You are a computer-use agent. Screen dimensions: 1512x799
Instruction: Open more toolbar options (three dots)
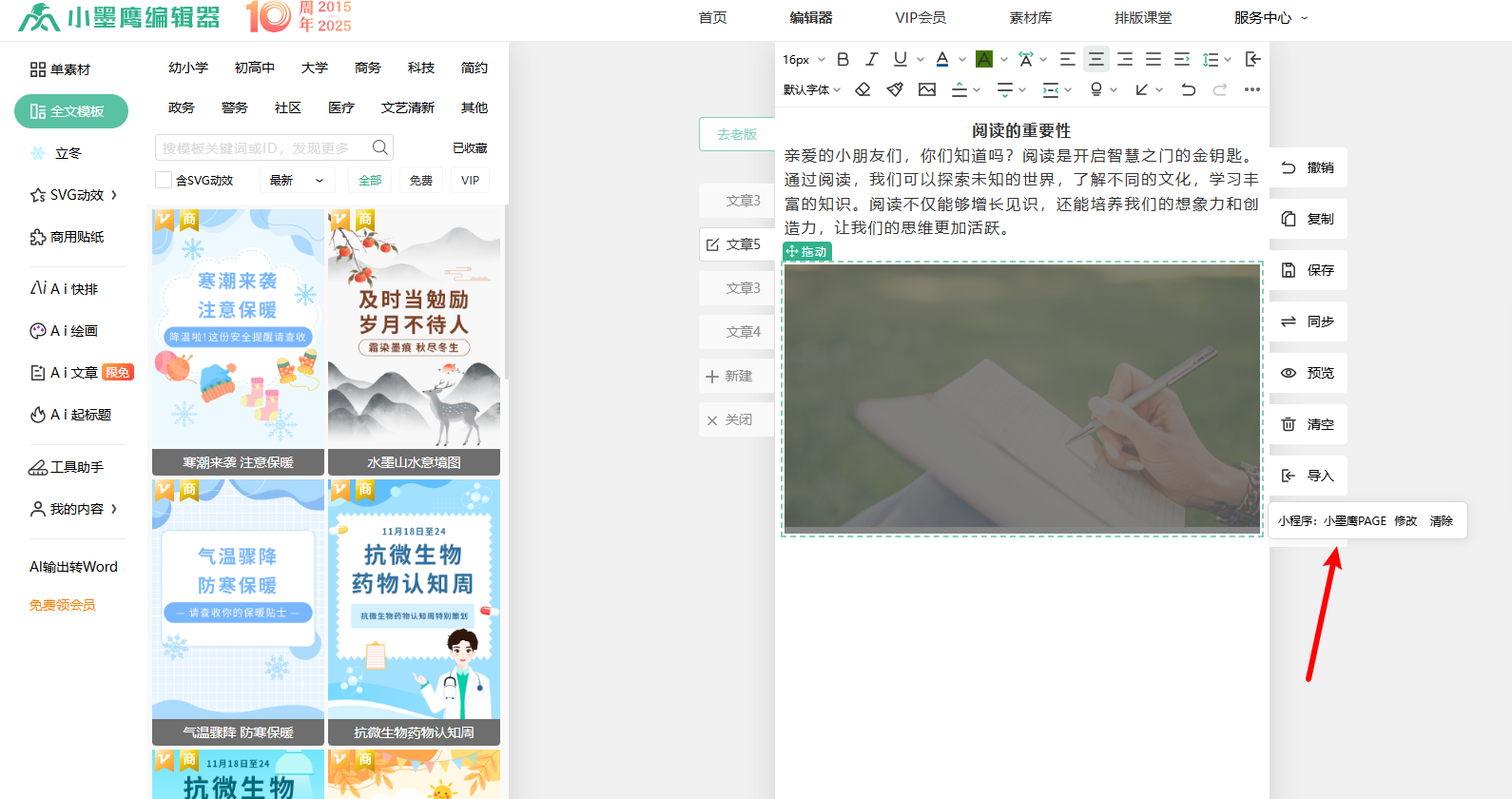[x=1252, y=89]
